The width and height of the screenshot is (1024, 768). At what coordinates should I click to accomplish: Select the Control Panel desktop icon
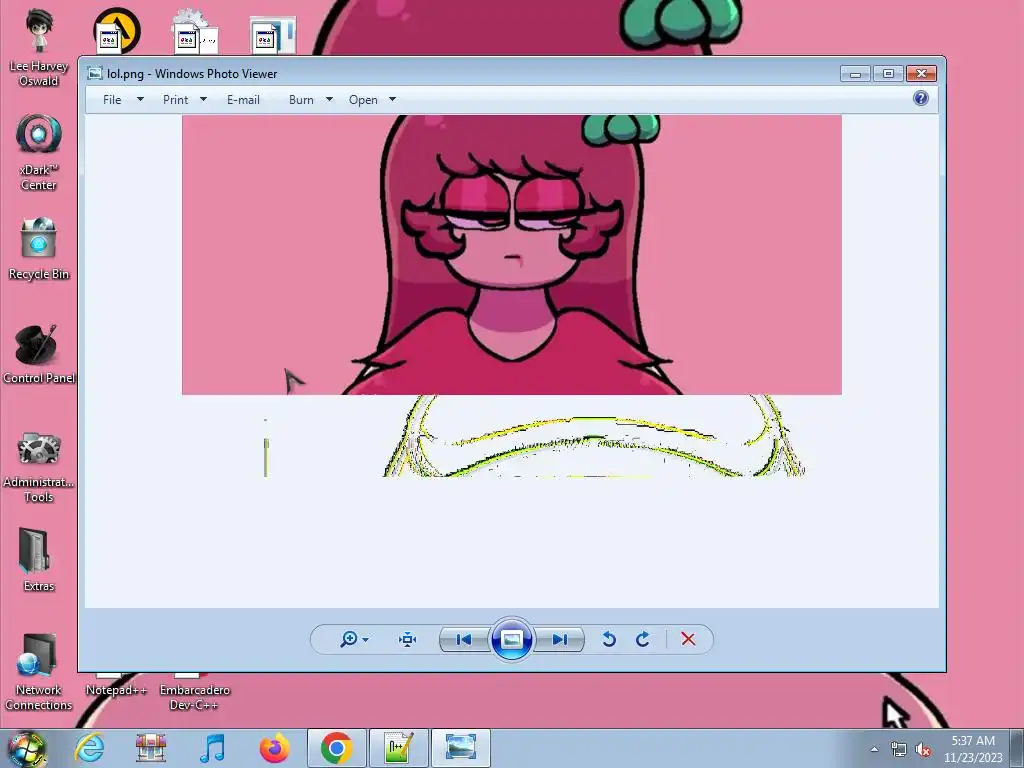click(x=39, y=353)
